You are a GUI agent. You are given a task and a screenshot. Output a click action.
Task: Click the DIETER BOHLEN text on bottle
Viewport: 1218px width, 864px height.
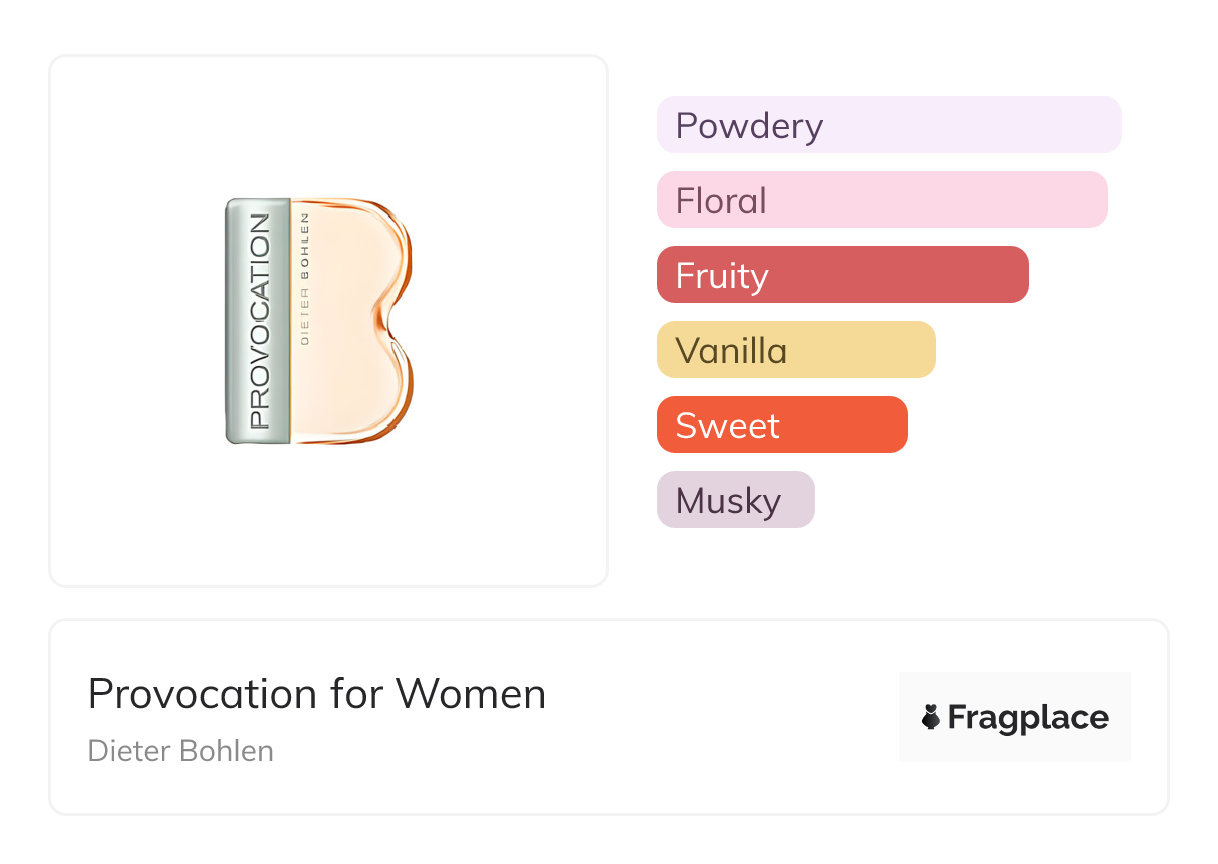[305, 277]
